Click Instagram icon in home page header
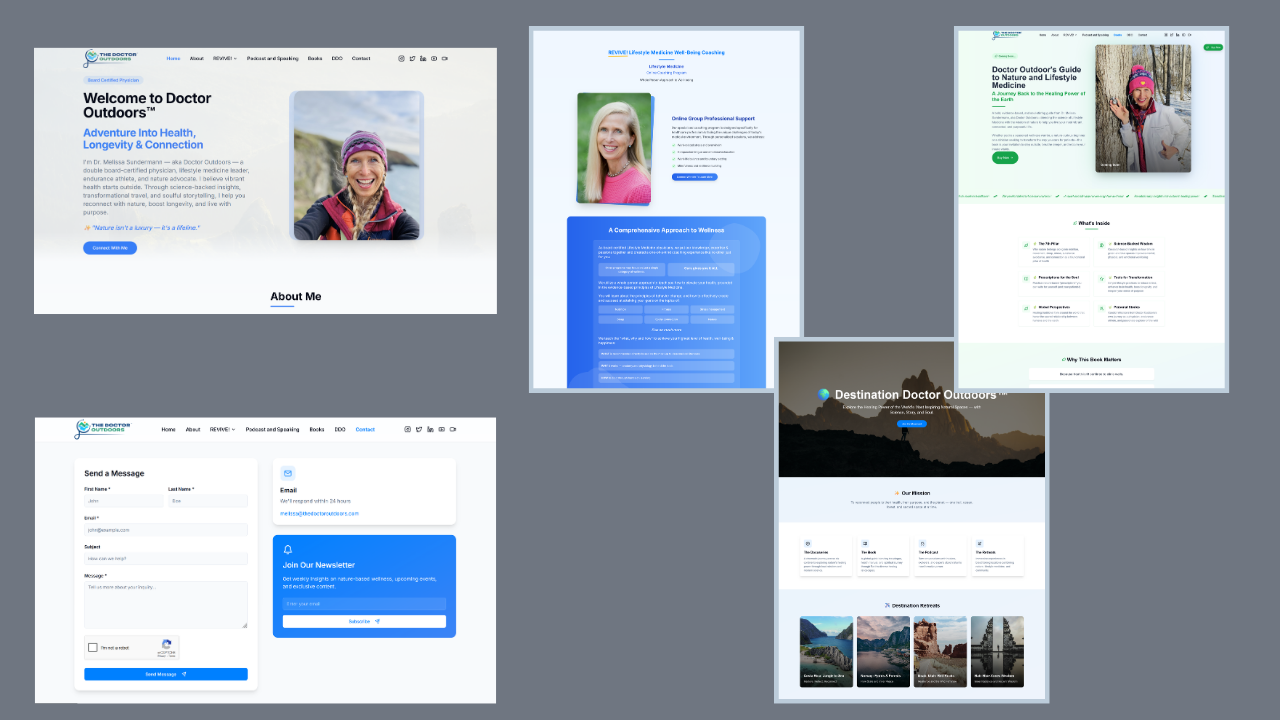This screenshot has width=1280, height=720. coord(402,59)
